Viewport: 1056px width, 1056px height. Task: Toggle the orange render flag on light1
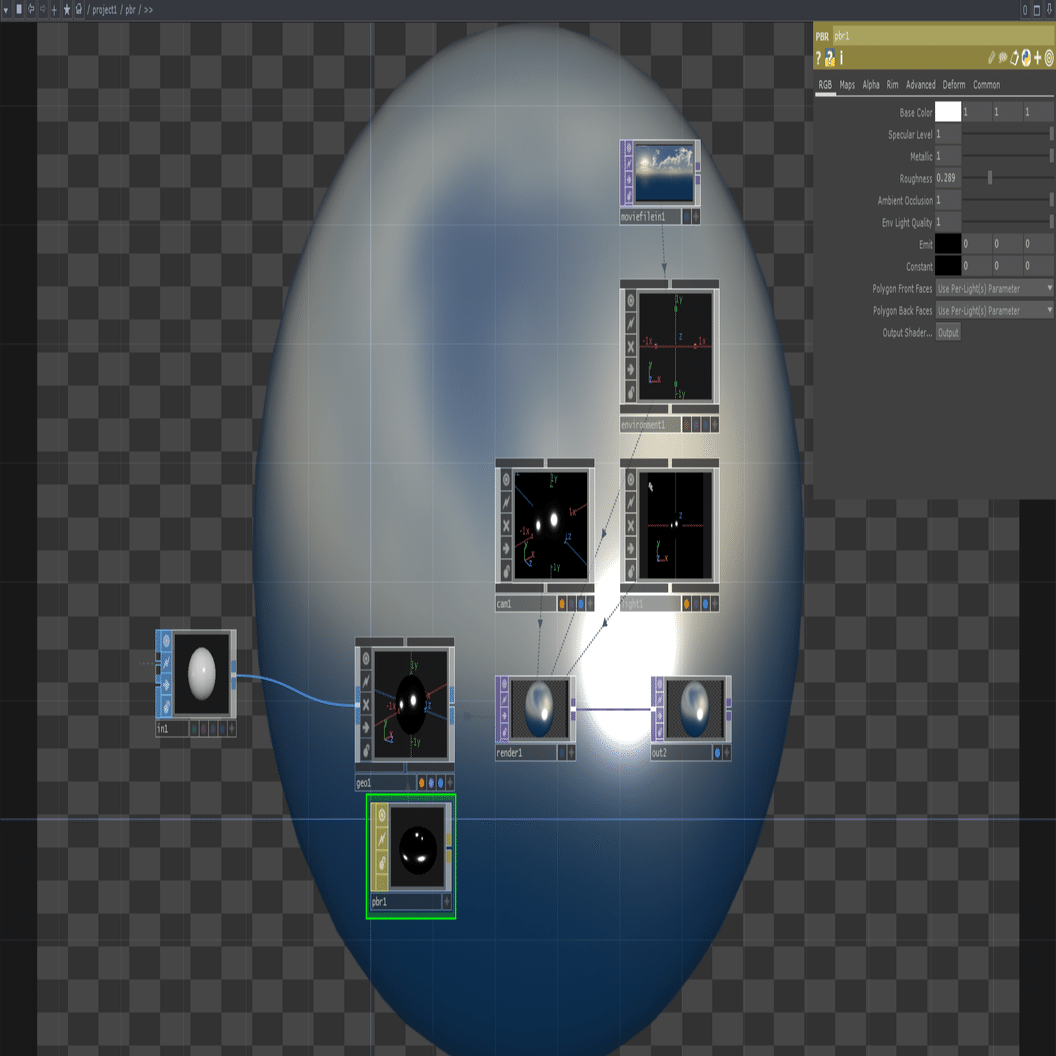(686, 604)
